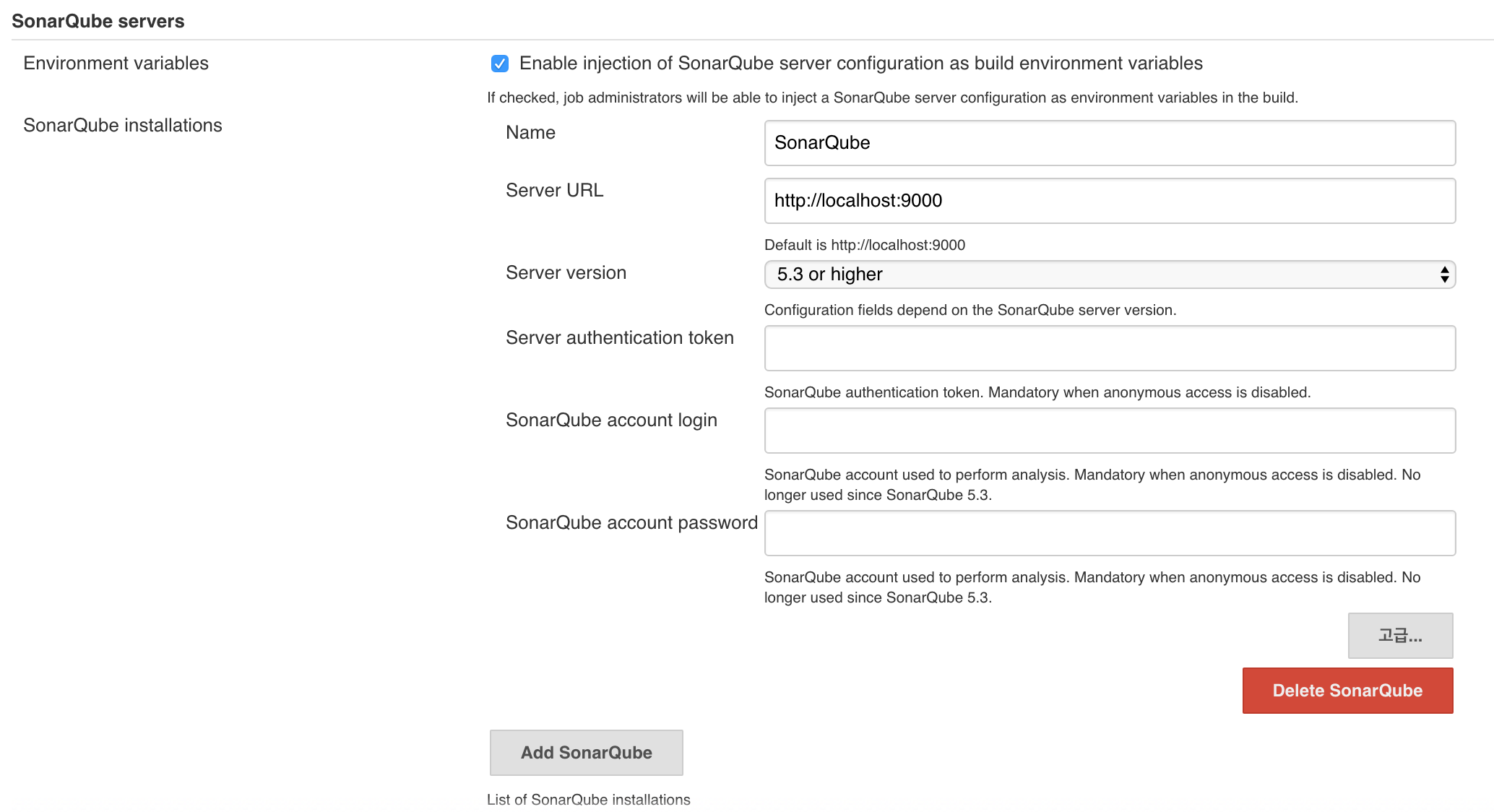The width and height of the screenshot is (1494, 812).
Task: Click the SonarQube installations label
Action: (123, 126)
